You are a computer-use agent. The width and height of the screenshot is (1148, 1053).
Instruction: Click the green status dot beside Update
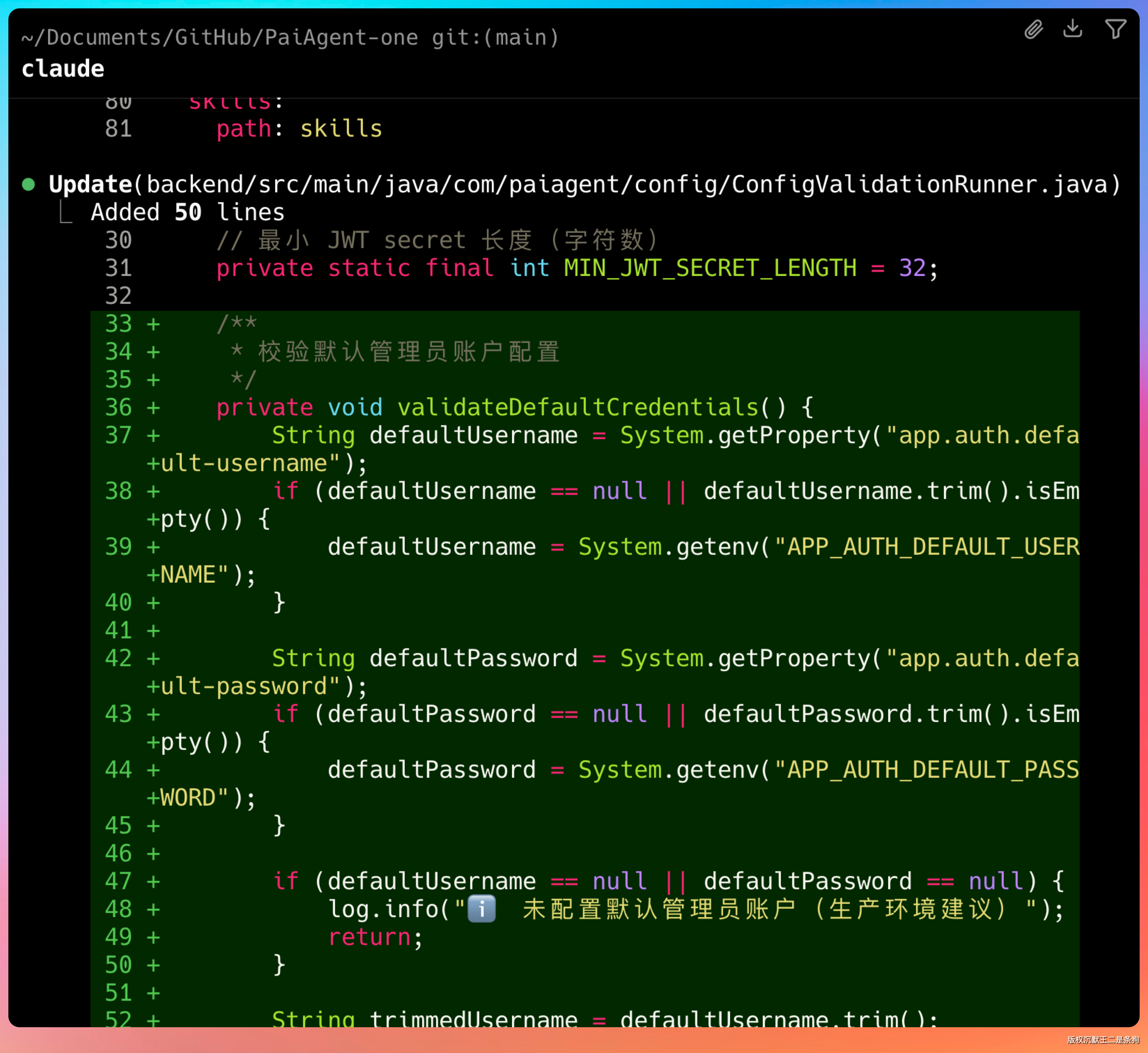pos(29,185)
